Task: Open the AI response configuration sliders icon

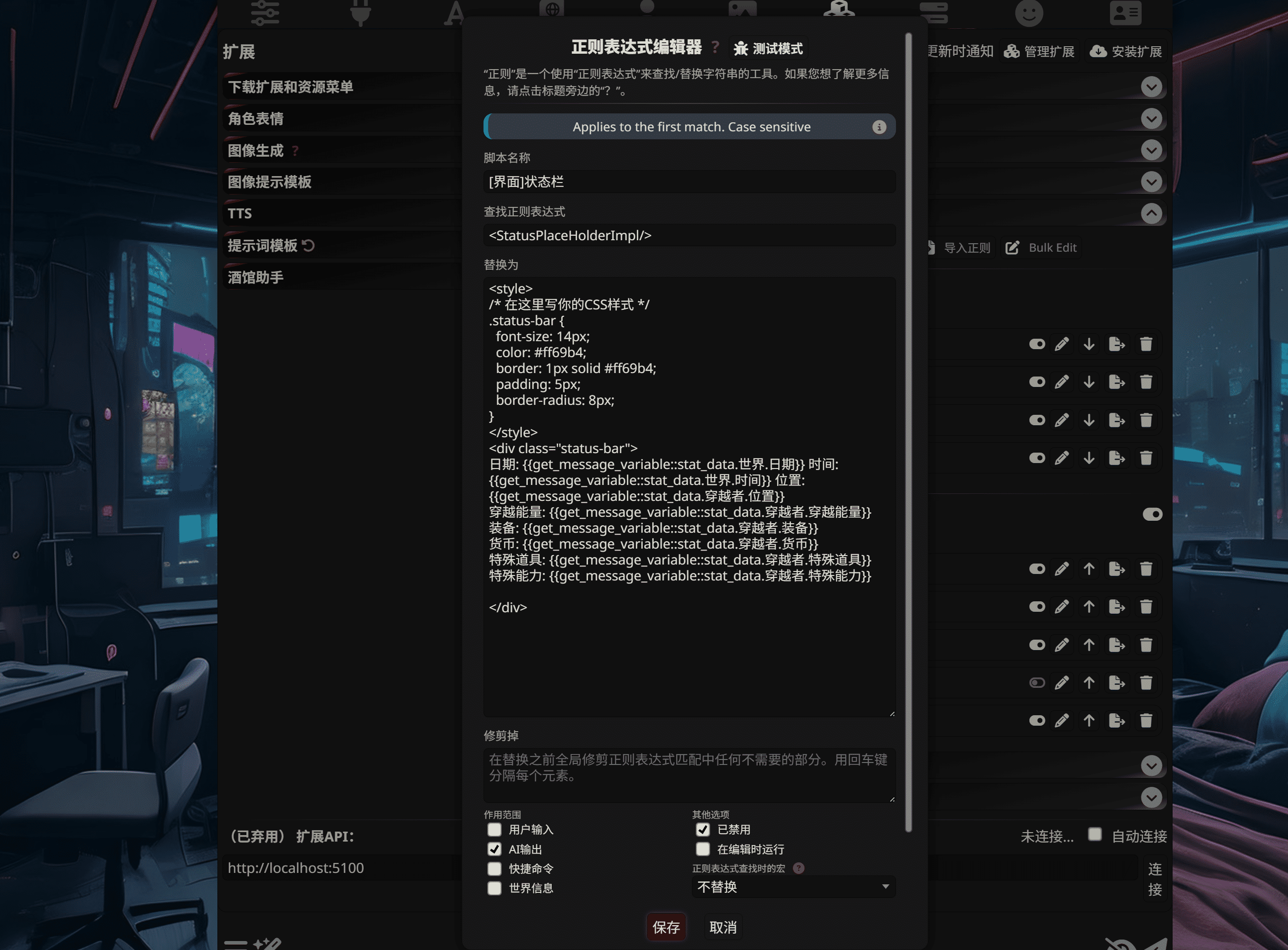Action: [x=265, y=12]
